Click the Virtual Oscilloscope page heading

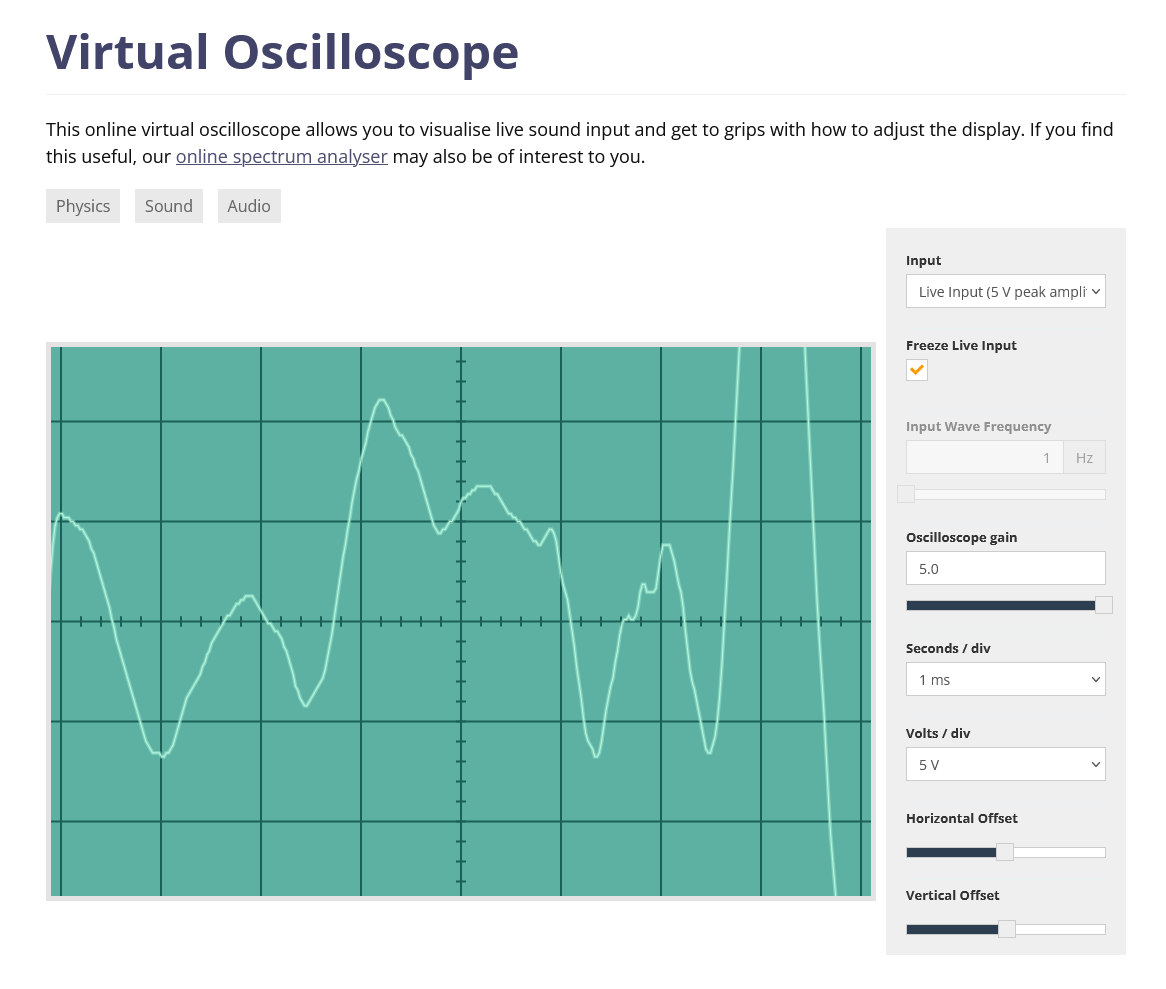[282, 52]
